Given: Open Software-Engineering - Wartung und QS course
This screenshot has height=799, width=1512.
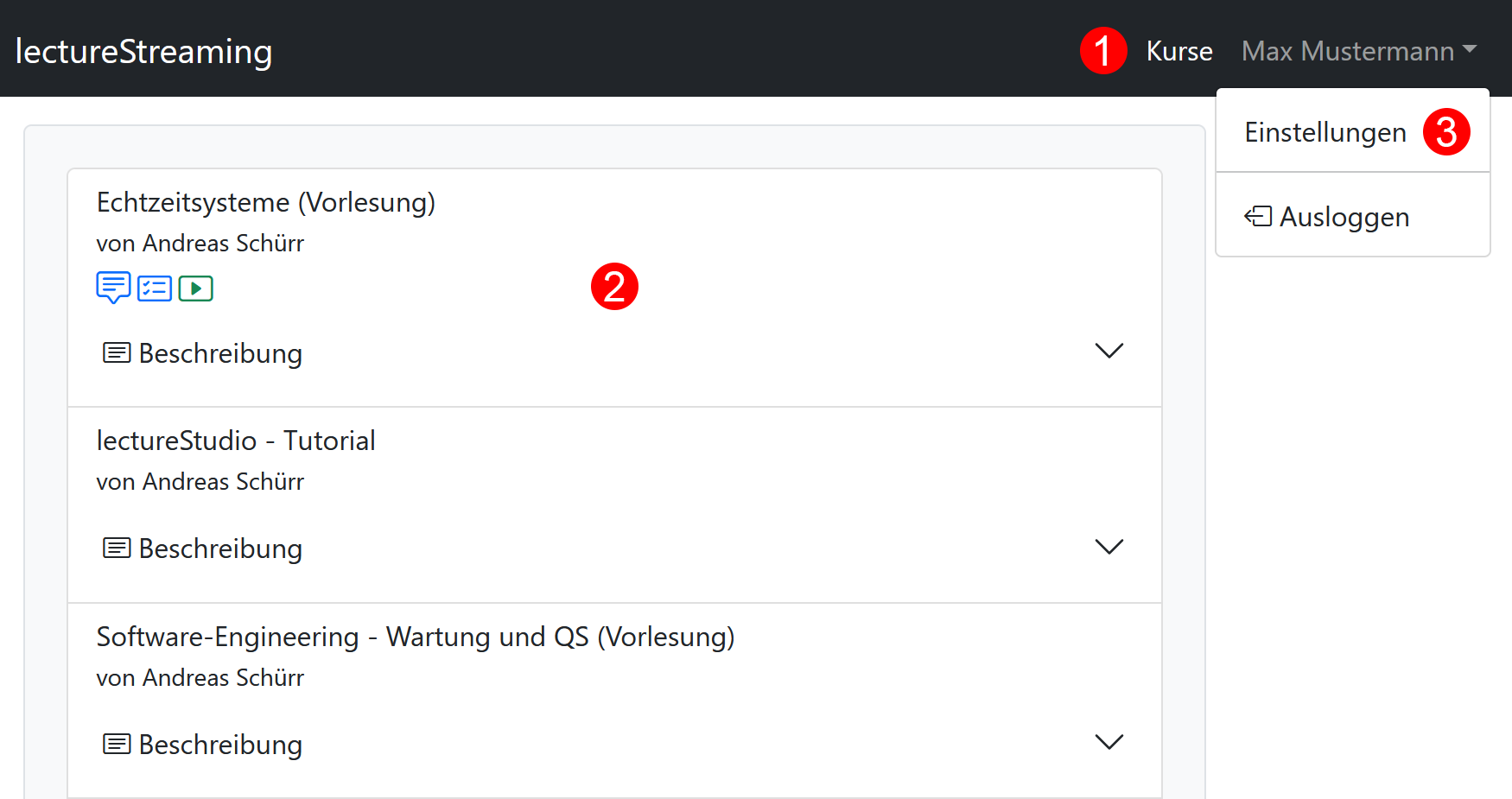Looking at the screenshot, I should click(416, 637).
